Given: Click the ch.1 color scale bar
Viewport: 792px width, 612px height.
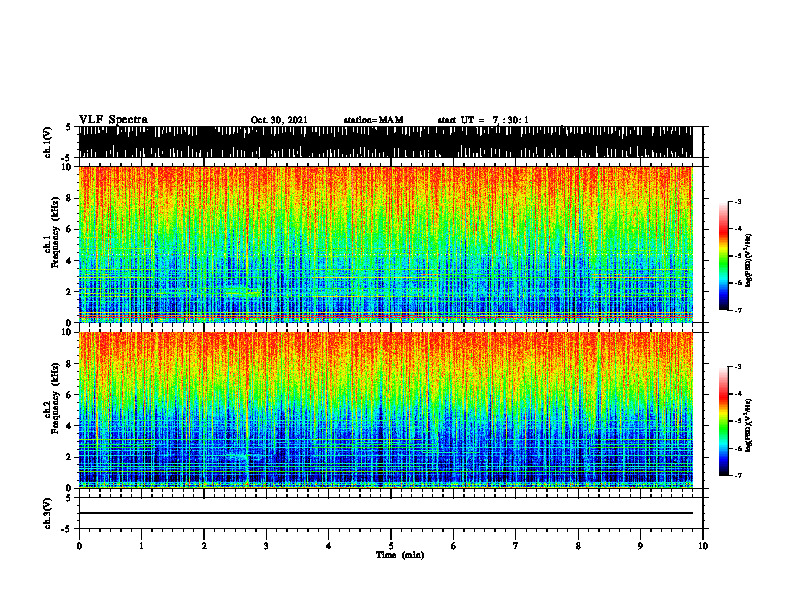Looking at the screenshot, I should pyautogui.click(x=723, y=256).
